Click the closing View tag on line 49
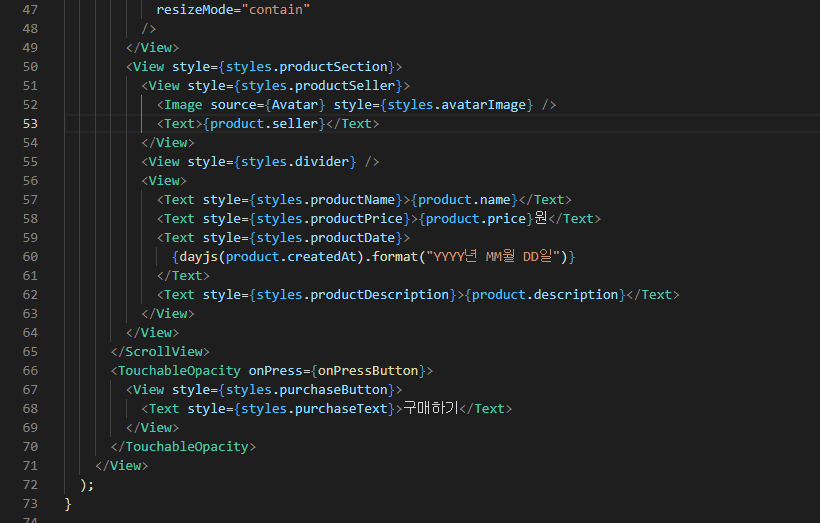The width and height of the screenshot is (820, 523). click(152, 48)
